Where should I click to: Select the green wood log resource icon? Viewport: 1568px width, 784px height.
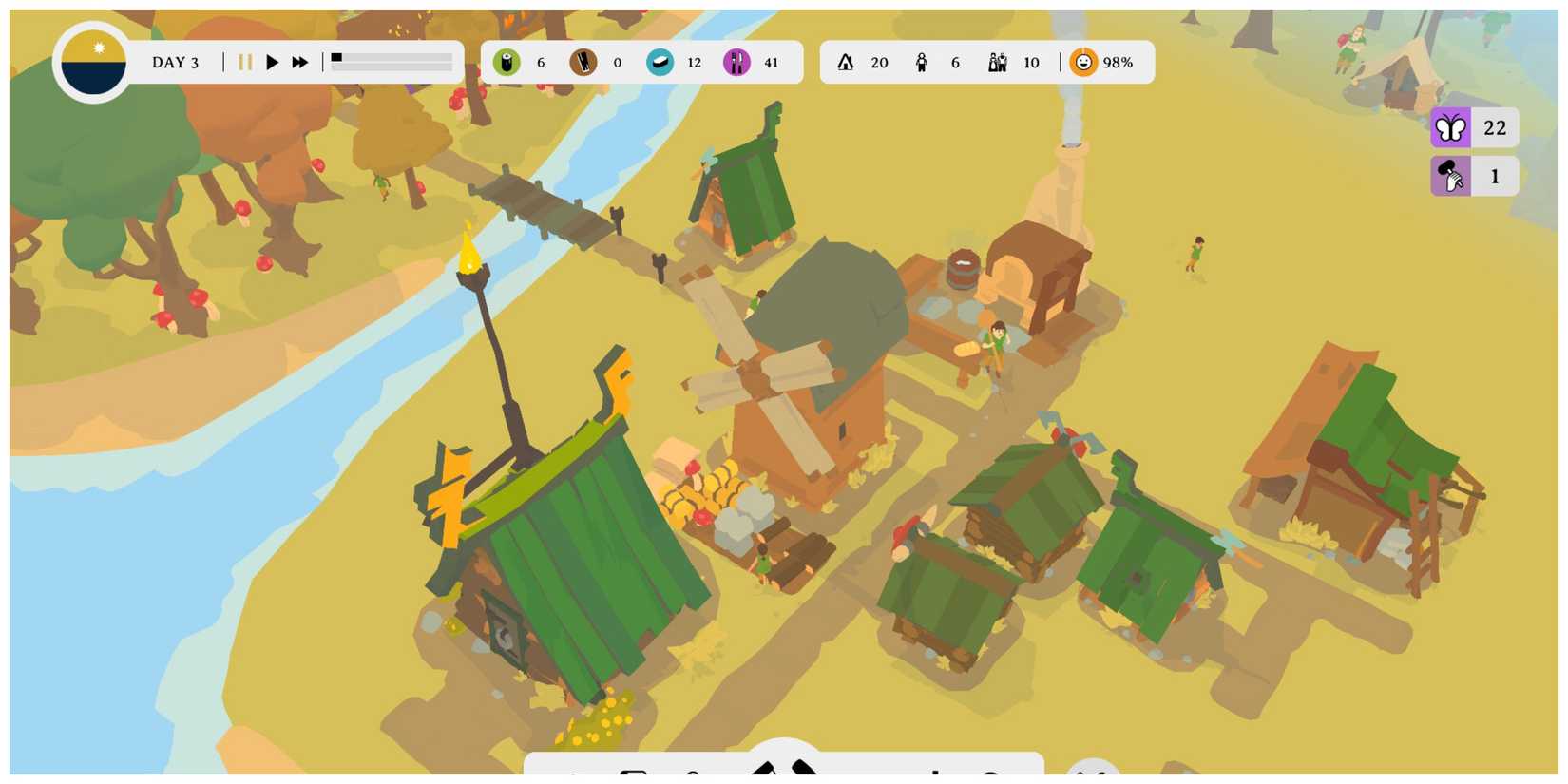[507, 63]
